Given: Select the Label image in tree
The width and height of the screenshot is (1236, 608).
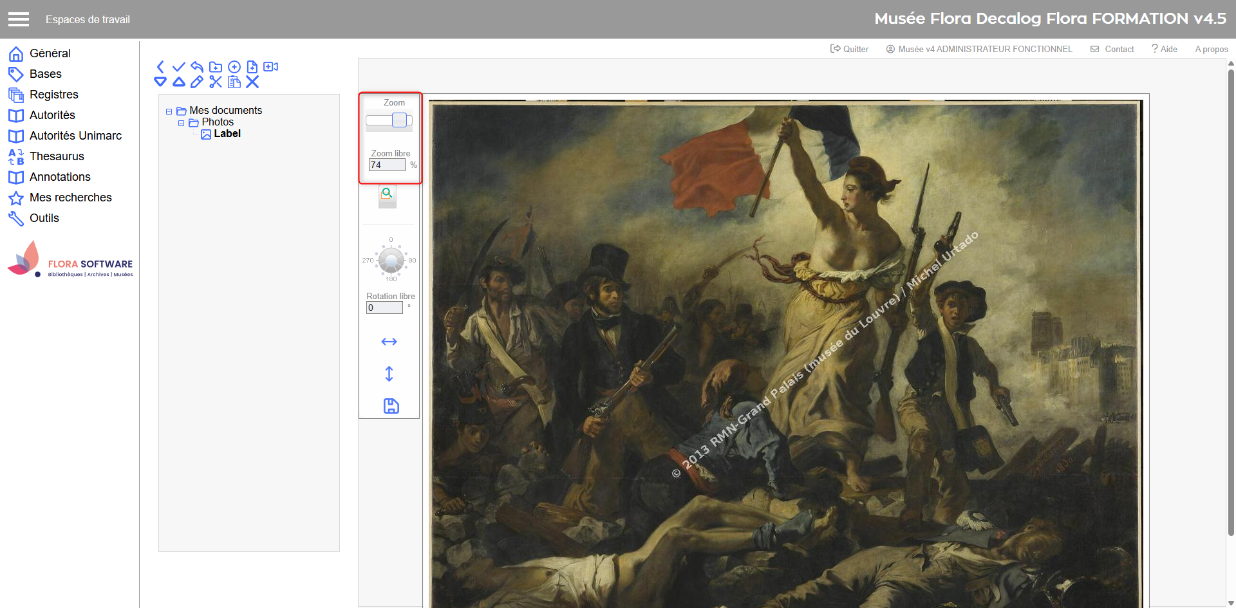Looking at the screenshot, I should point(226,134).
